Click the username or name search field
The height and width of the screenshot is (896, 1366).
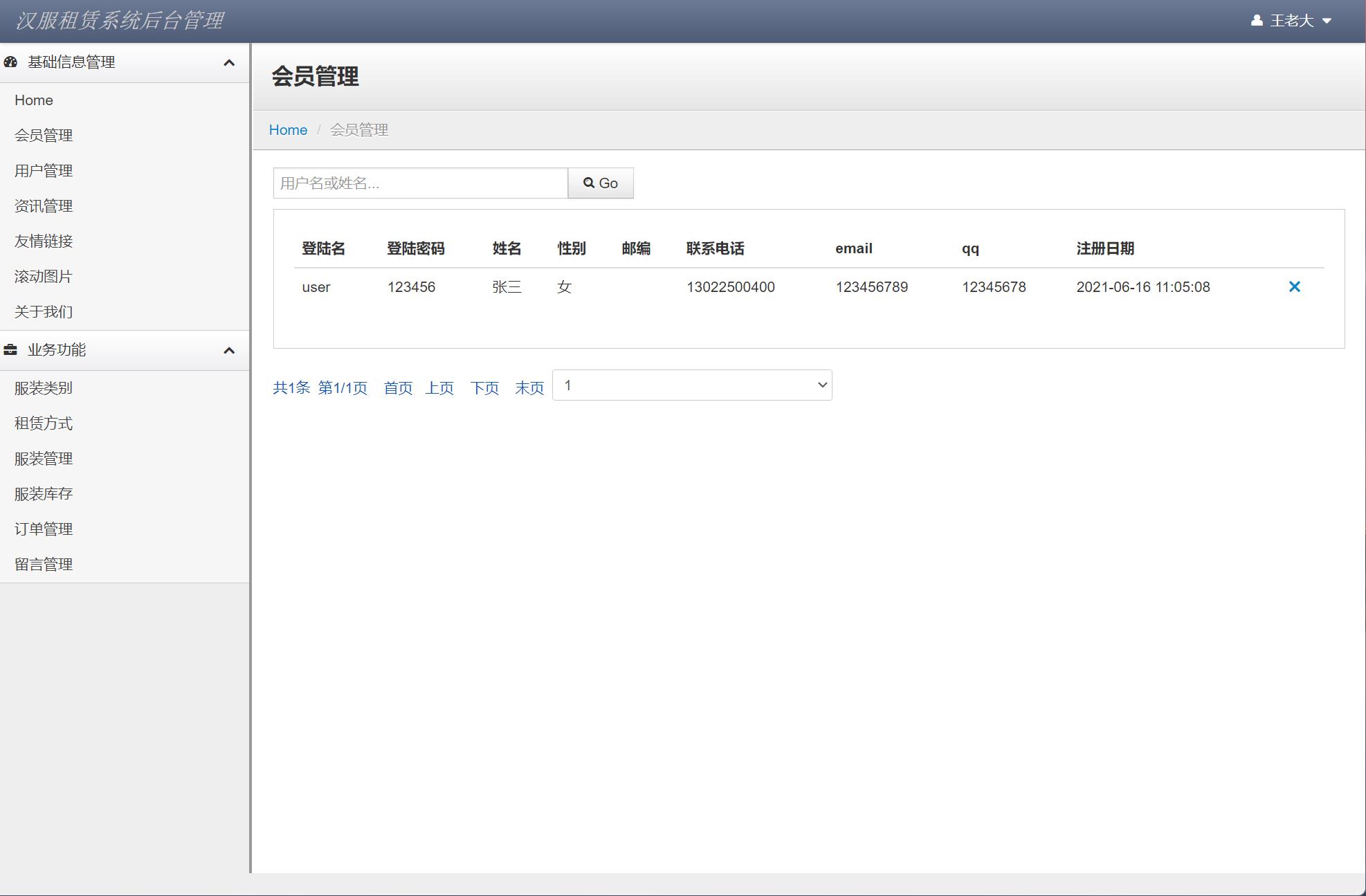pos(420,183)
